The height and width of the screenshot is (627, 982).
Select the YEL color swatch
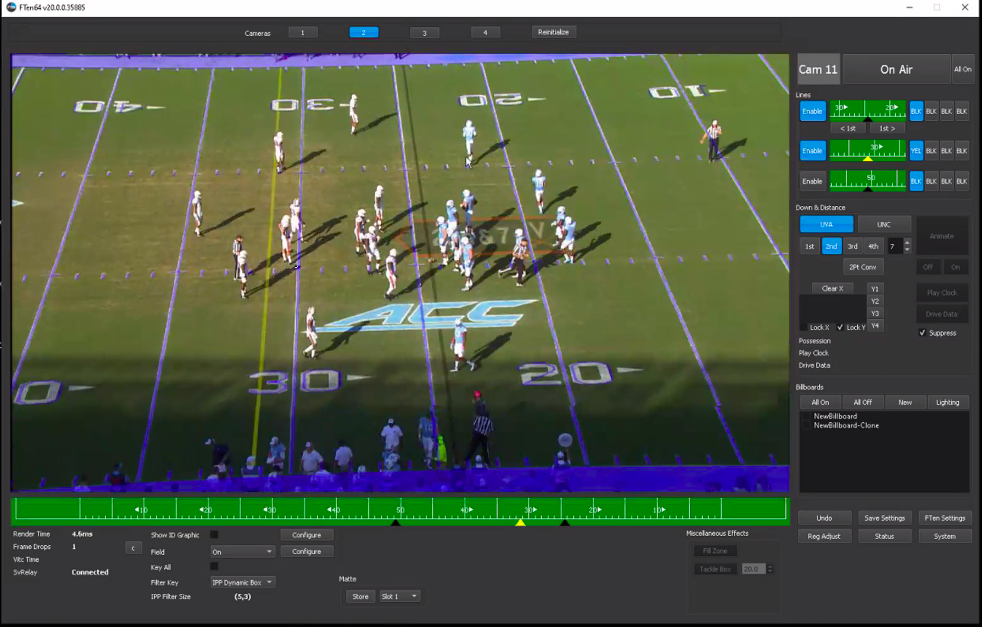pyautogui.click(x=916, y=151)
